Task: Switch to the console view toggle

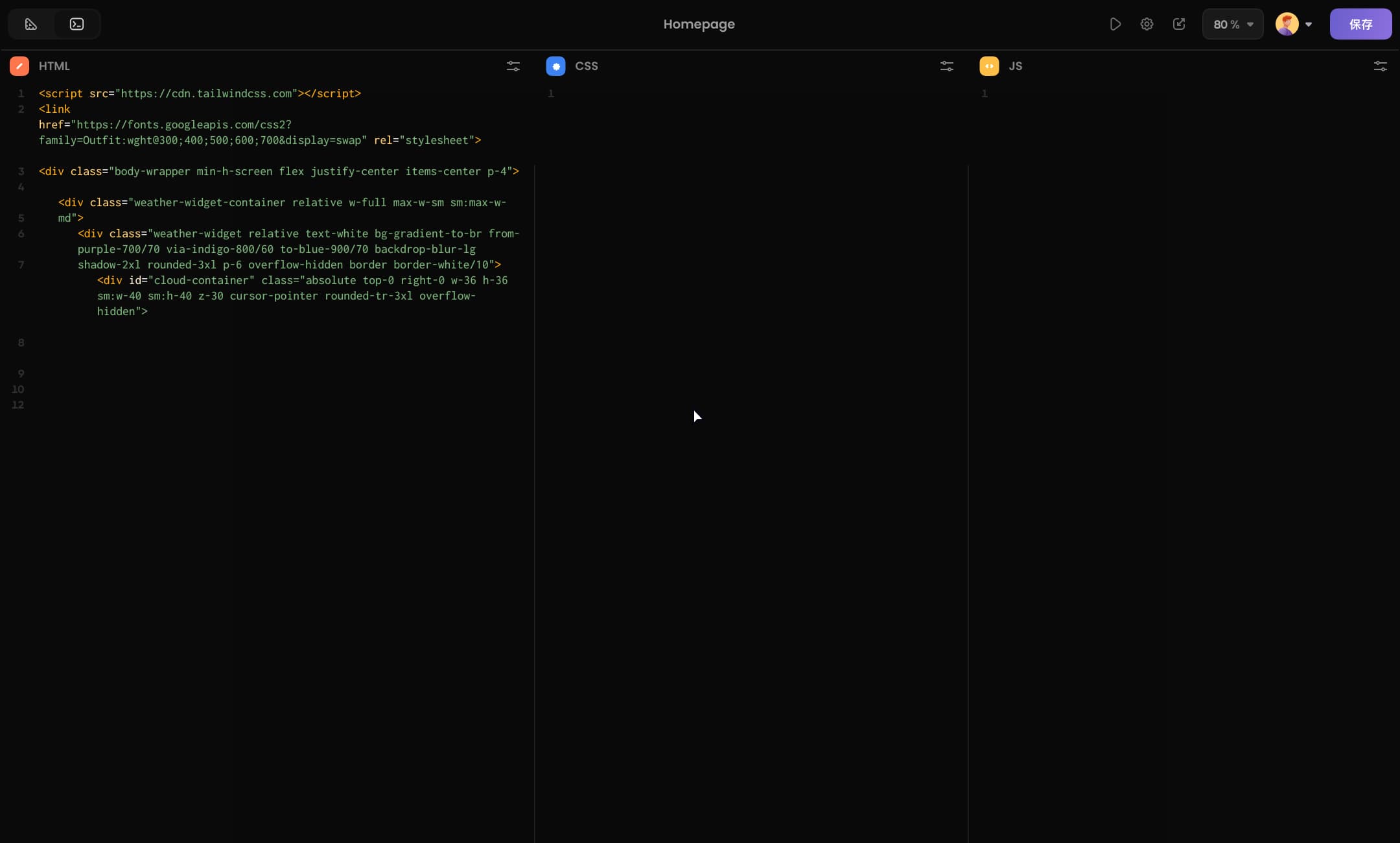Action: coord(77,24)
